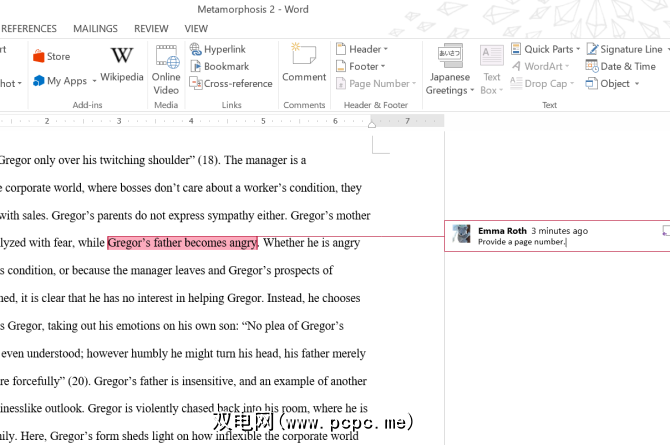Add a Drop Cap

(542, 83)
